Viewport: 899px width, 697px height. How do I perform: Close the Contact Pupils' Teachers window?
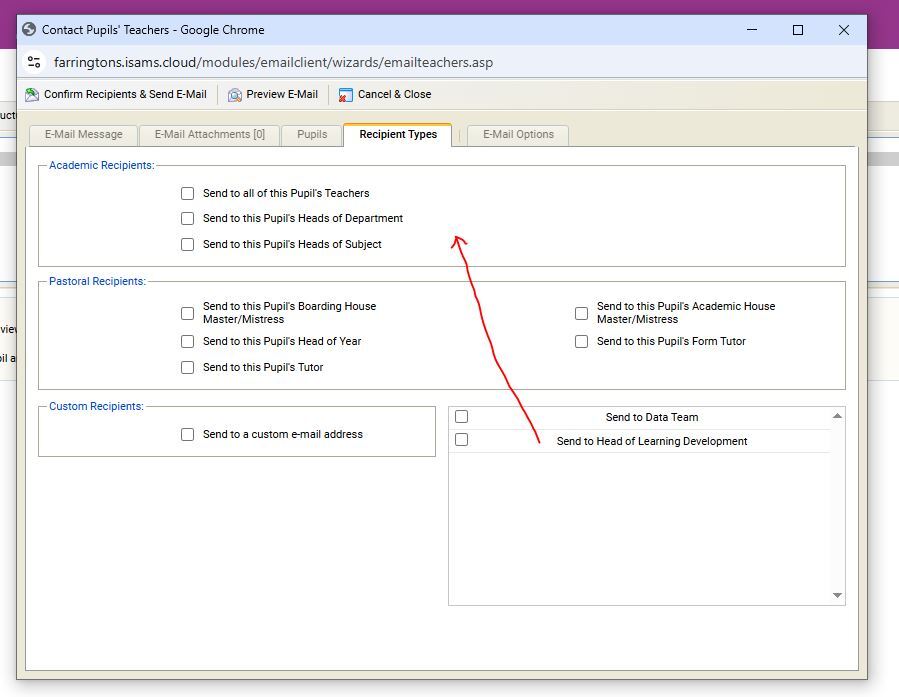[843, 30]
